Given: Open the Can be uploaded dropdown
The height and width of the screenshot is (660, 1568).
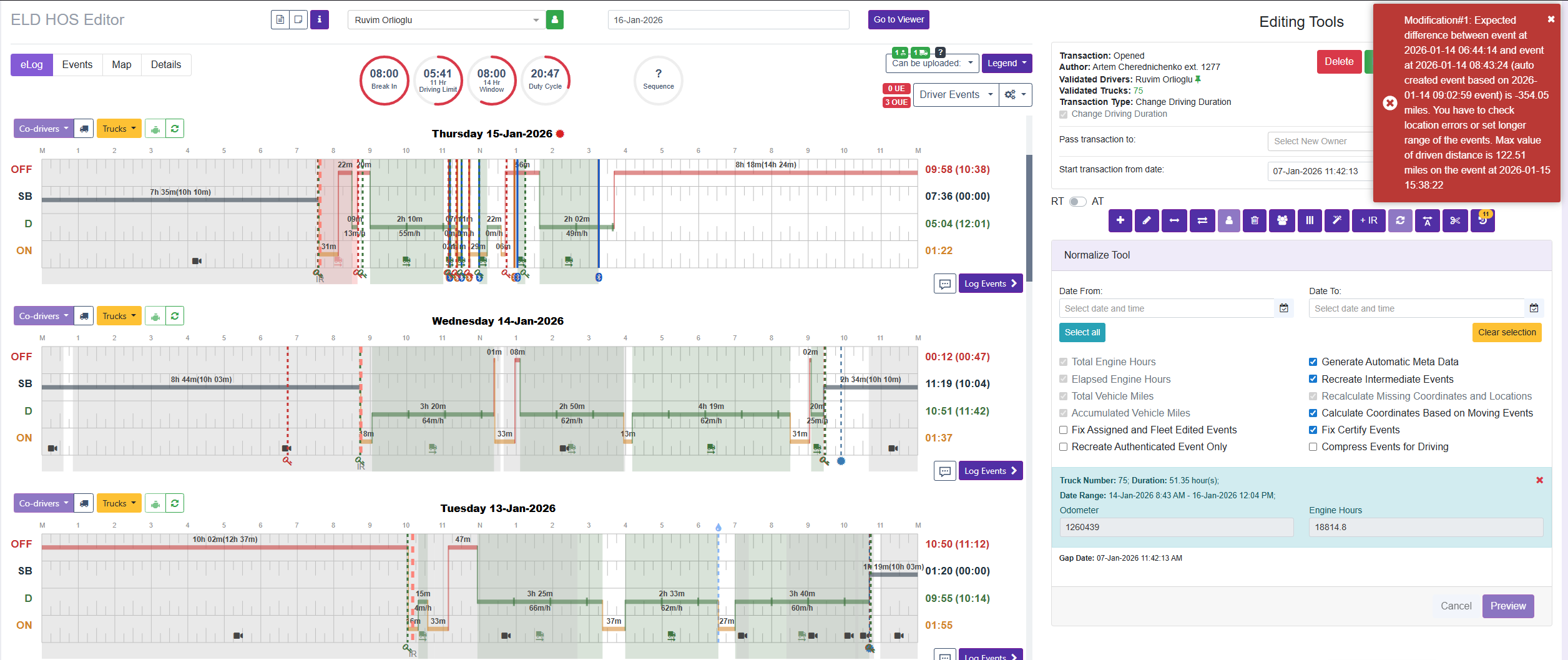Looking at the screenshot, I should coord(932,63).
